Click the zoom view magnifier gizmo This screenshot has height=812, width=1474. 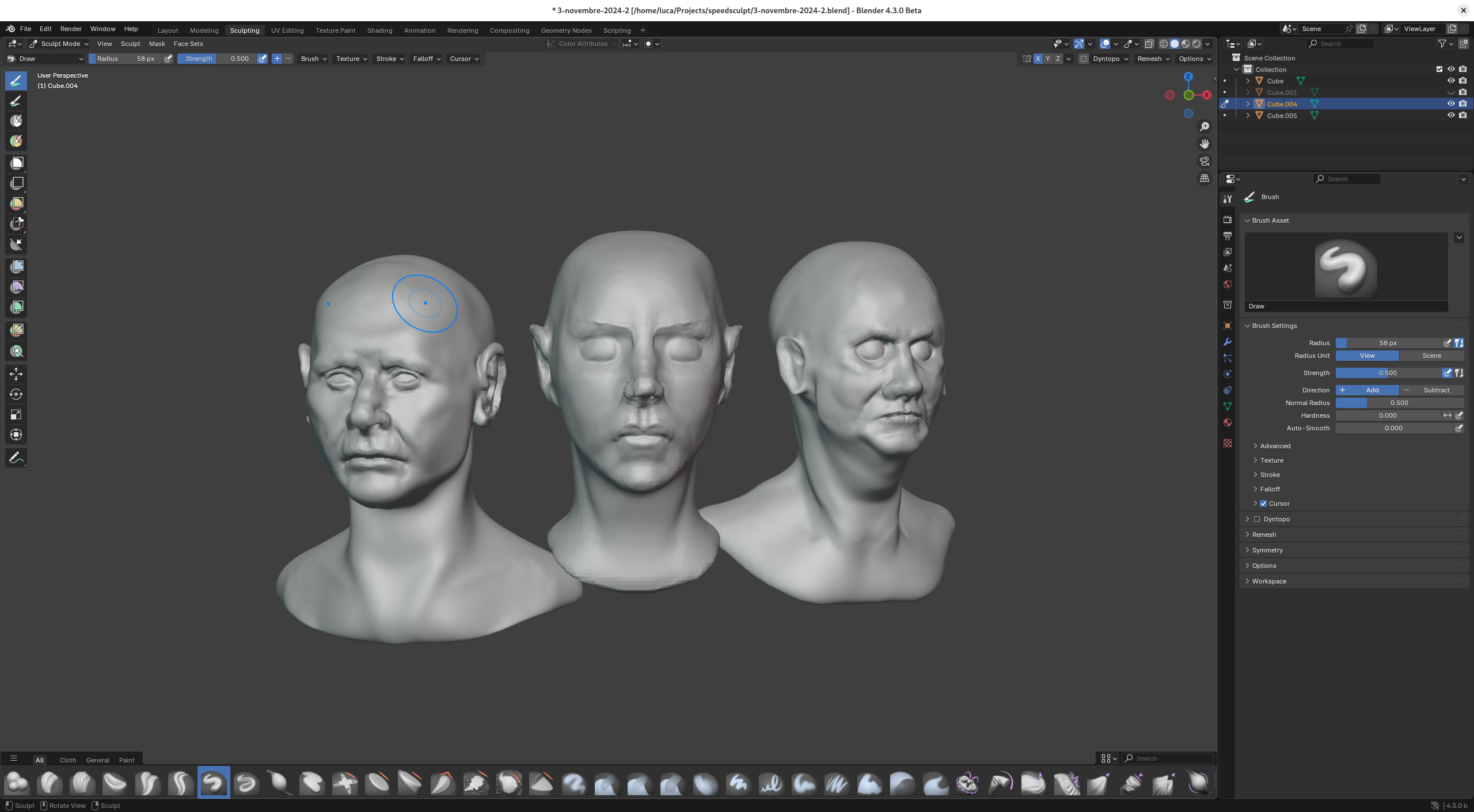coord(1205,127)
